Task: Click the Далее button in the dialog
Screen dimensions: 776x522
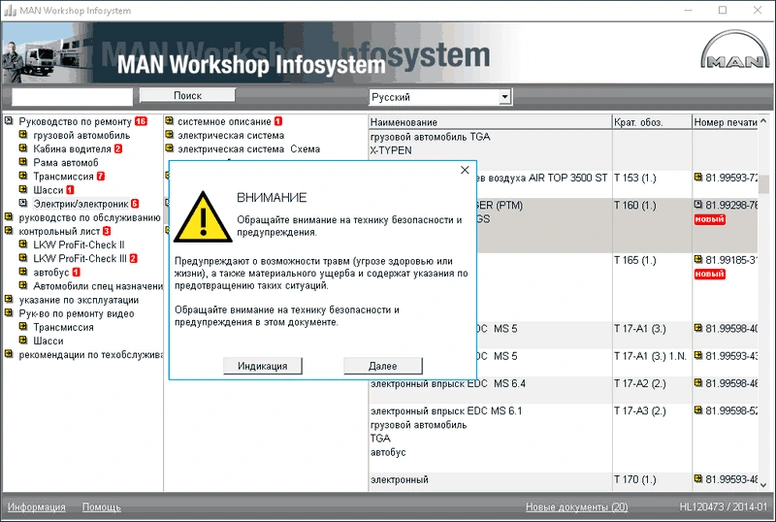Action: pyautogui.click(x=383, y=366)
